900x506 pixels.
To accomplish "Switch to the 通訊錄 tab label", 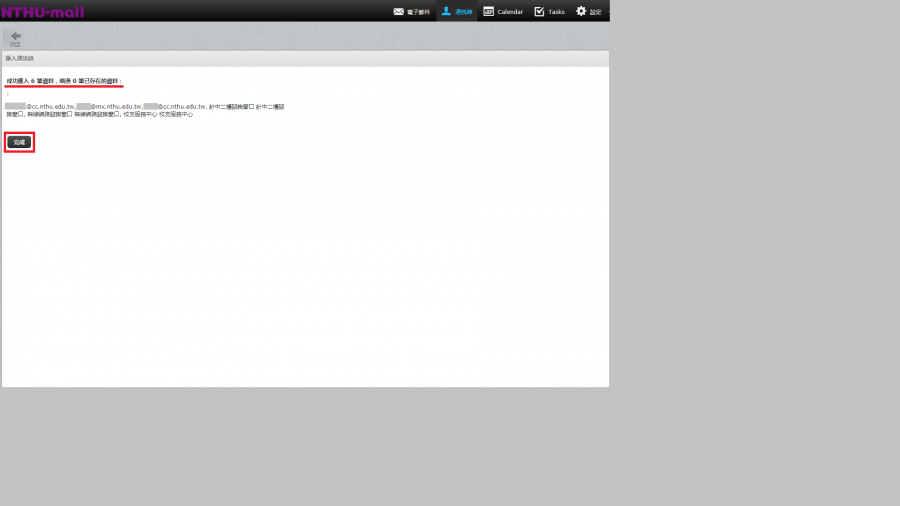I will (x=464, y=12).
